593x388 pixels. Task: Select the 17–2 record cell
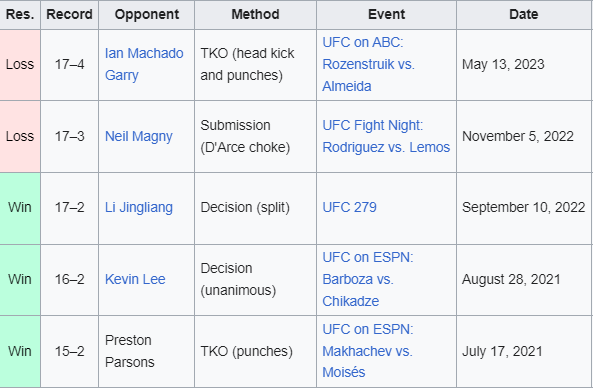click(70, 208)
